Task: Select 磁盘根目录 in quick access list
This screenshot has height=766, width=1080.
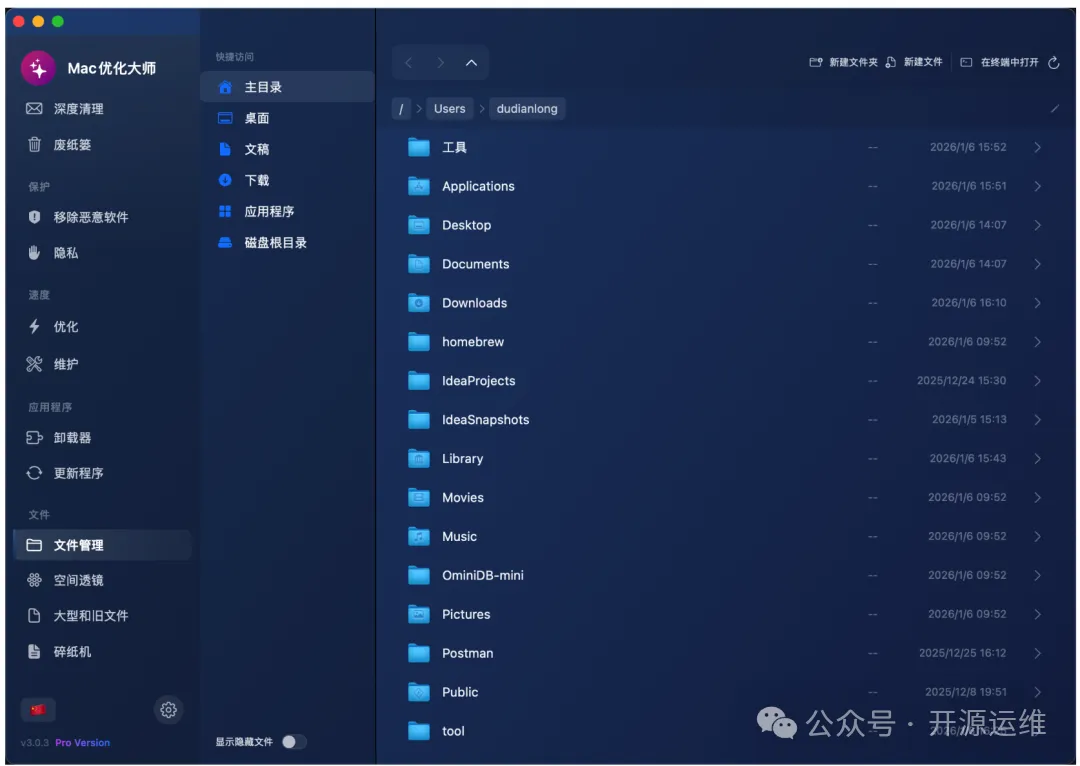Action: coord(275,243)
